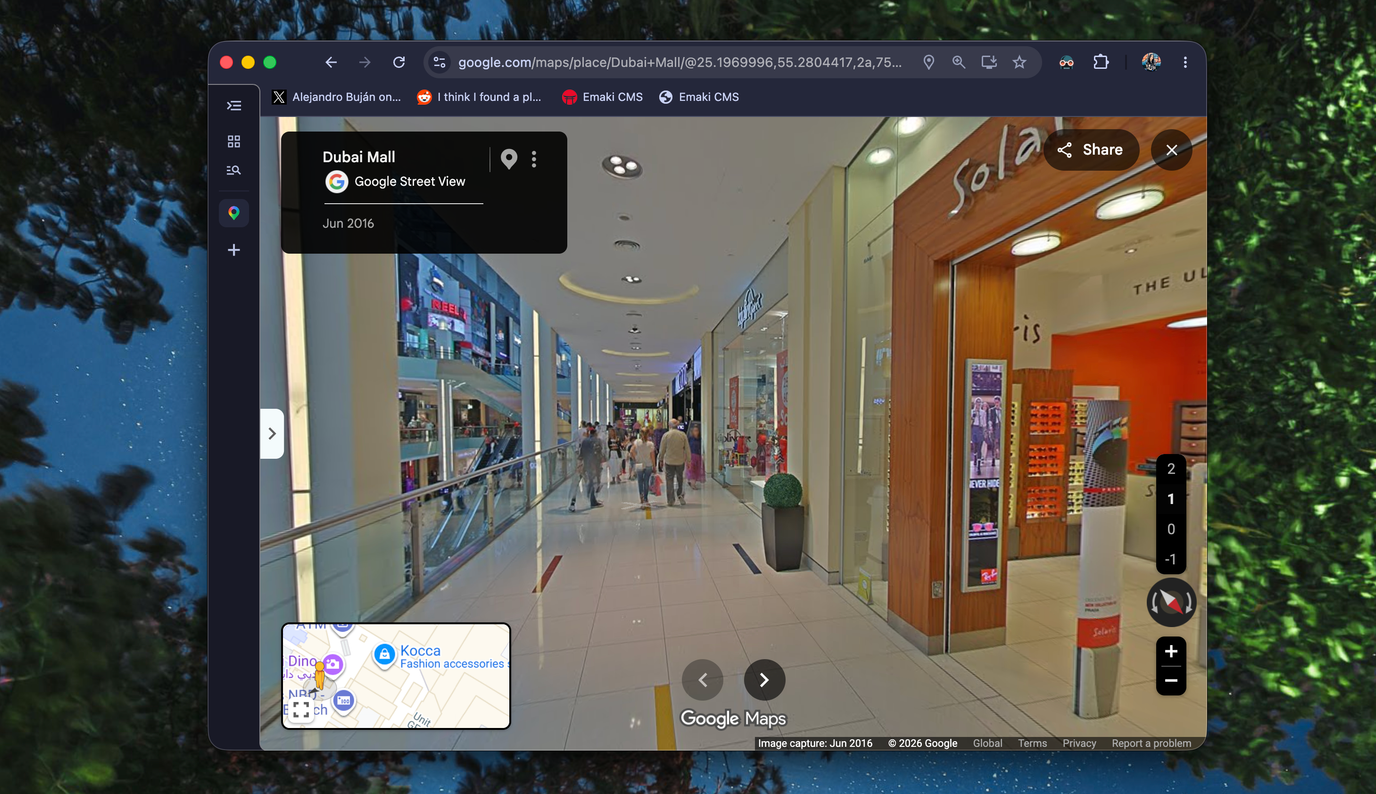Screen dimensions: 1376x794
Task: Click the glasses extension icon
Action: click(1067, 62)
